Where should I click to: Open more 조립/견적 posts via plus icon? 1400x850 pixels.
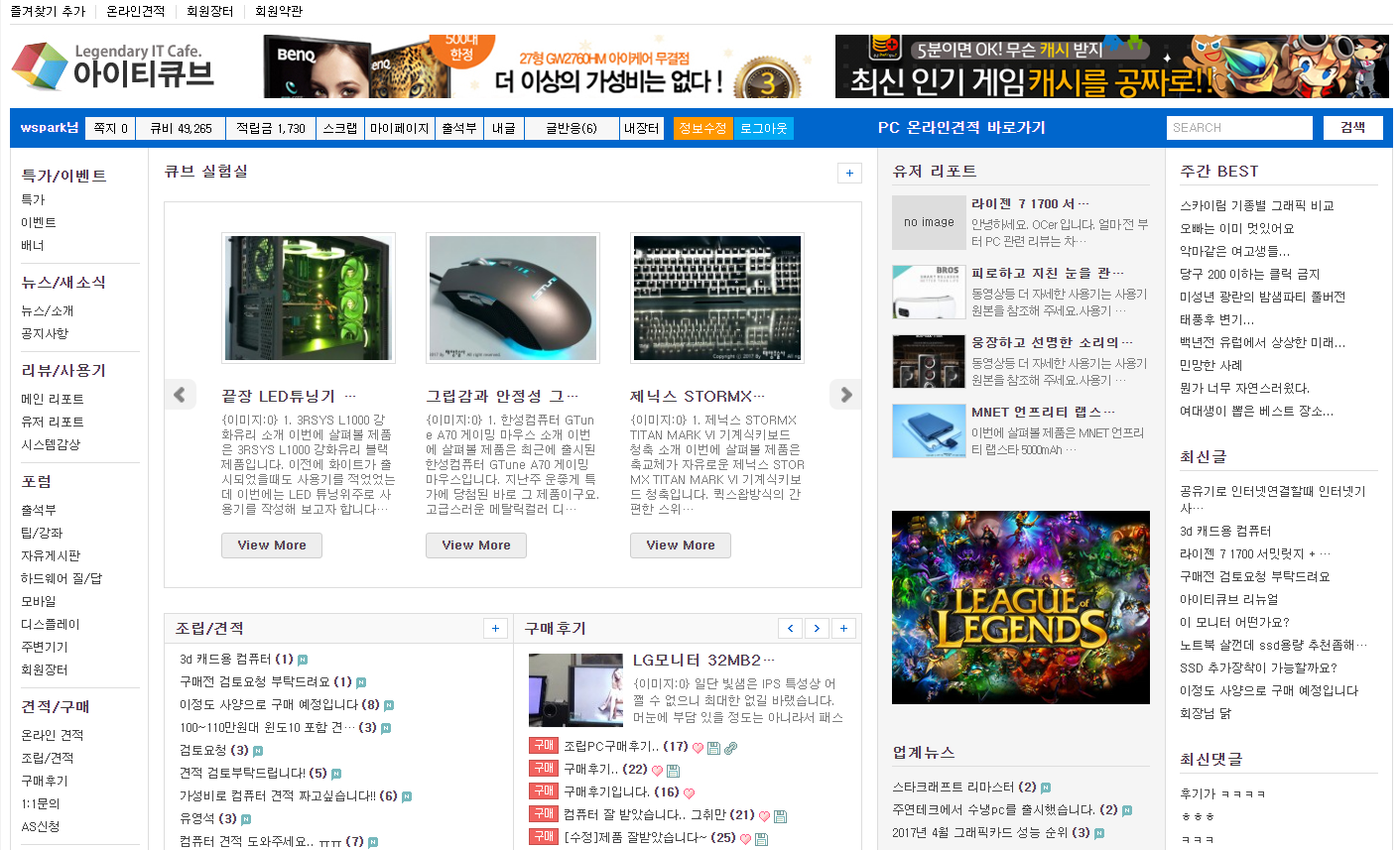click(495, 628)
